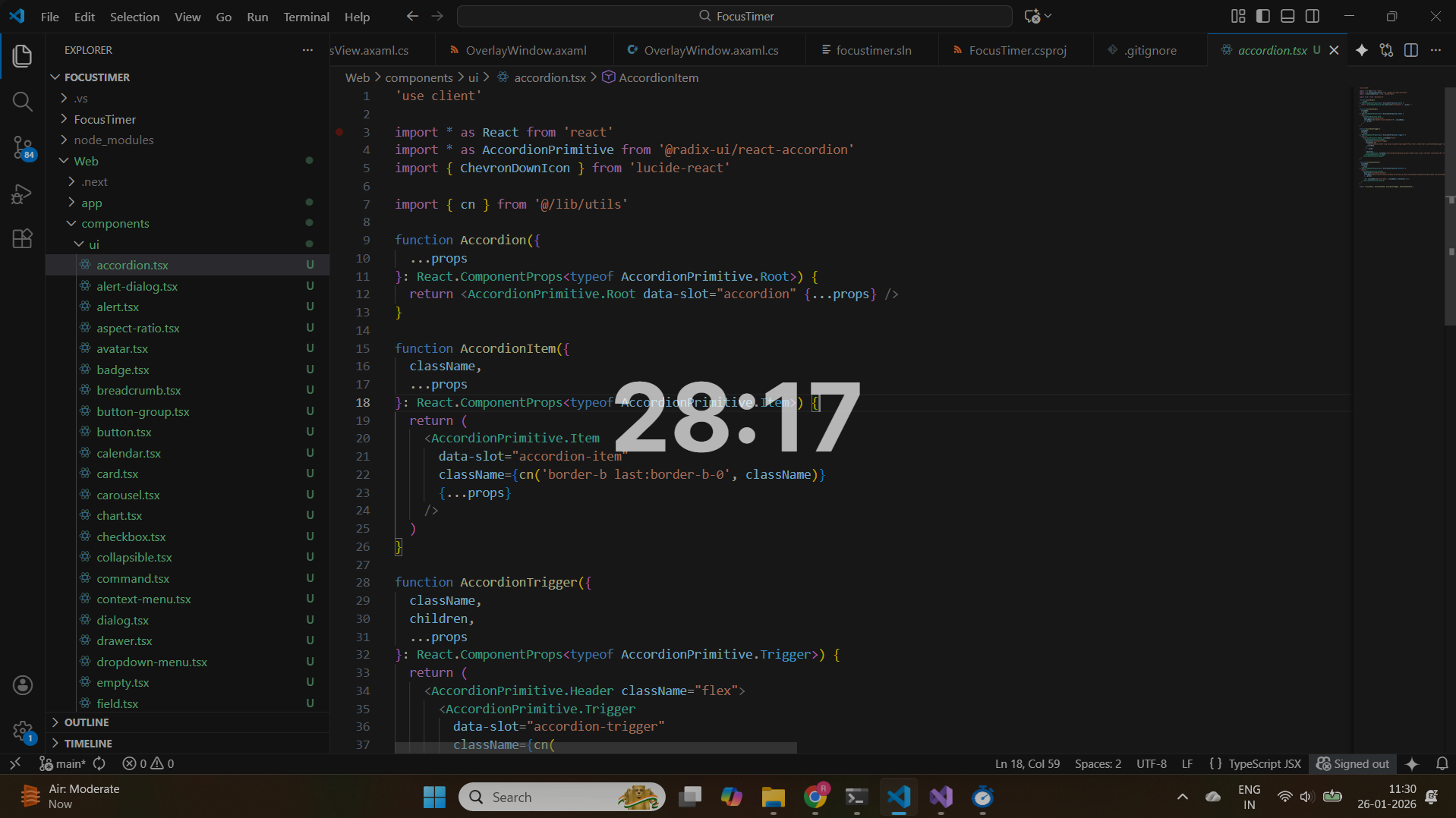Open Settings from the gear icon
The image size is (1456, 818).
click(22, 729)
